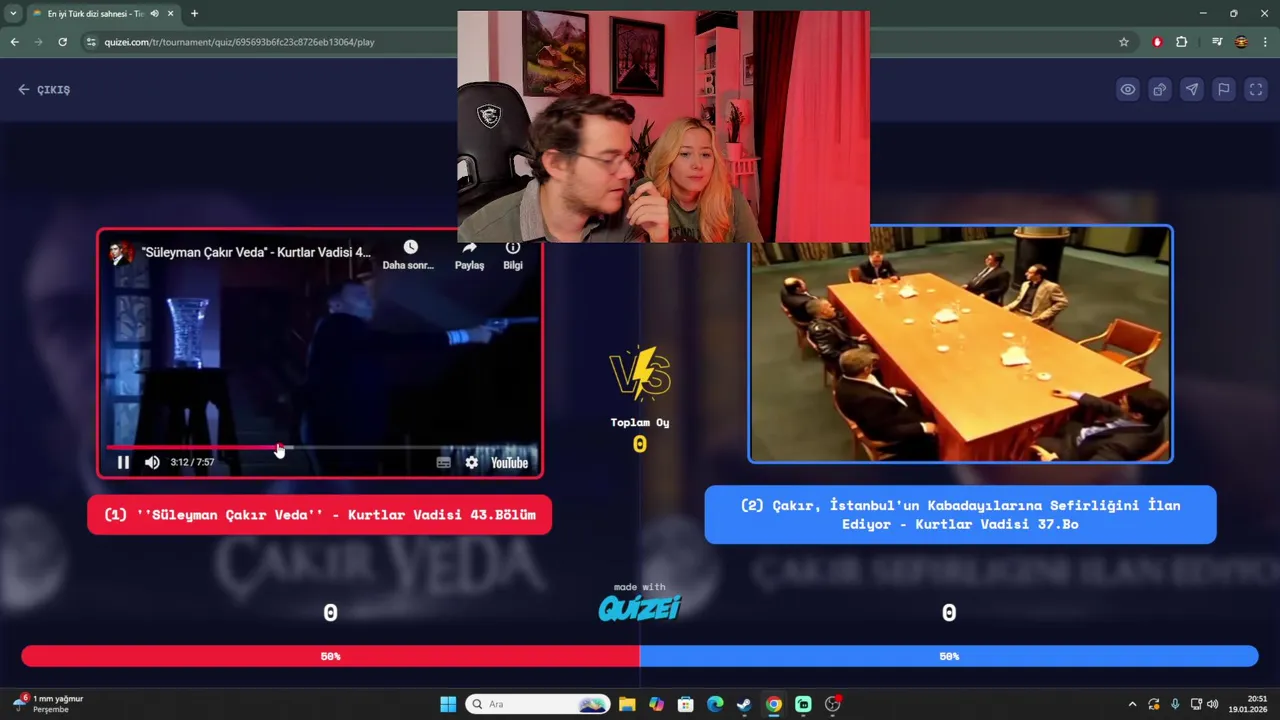Click the dice shuffle icon
The width and height of the screenshot is (1280, 720).
click(1160, 89)
